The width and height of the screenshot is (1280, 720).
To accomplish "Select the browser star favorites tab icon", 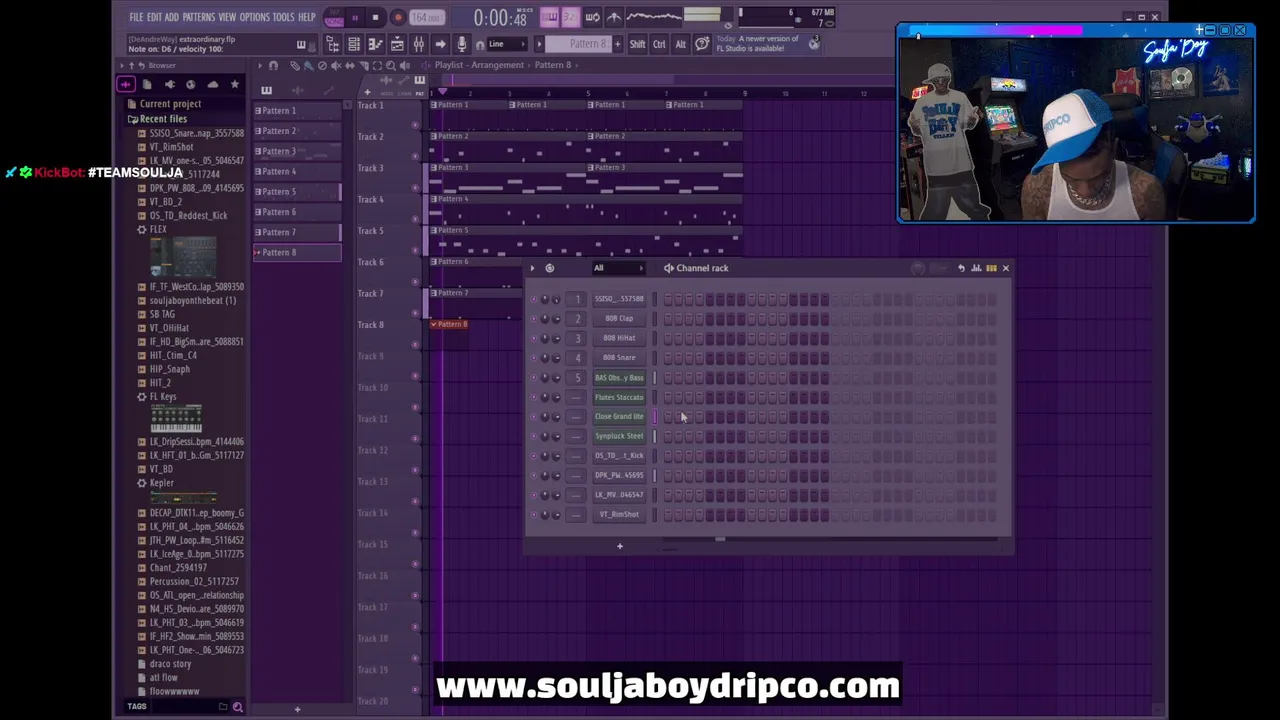I will [x=235, y=85].
